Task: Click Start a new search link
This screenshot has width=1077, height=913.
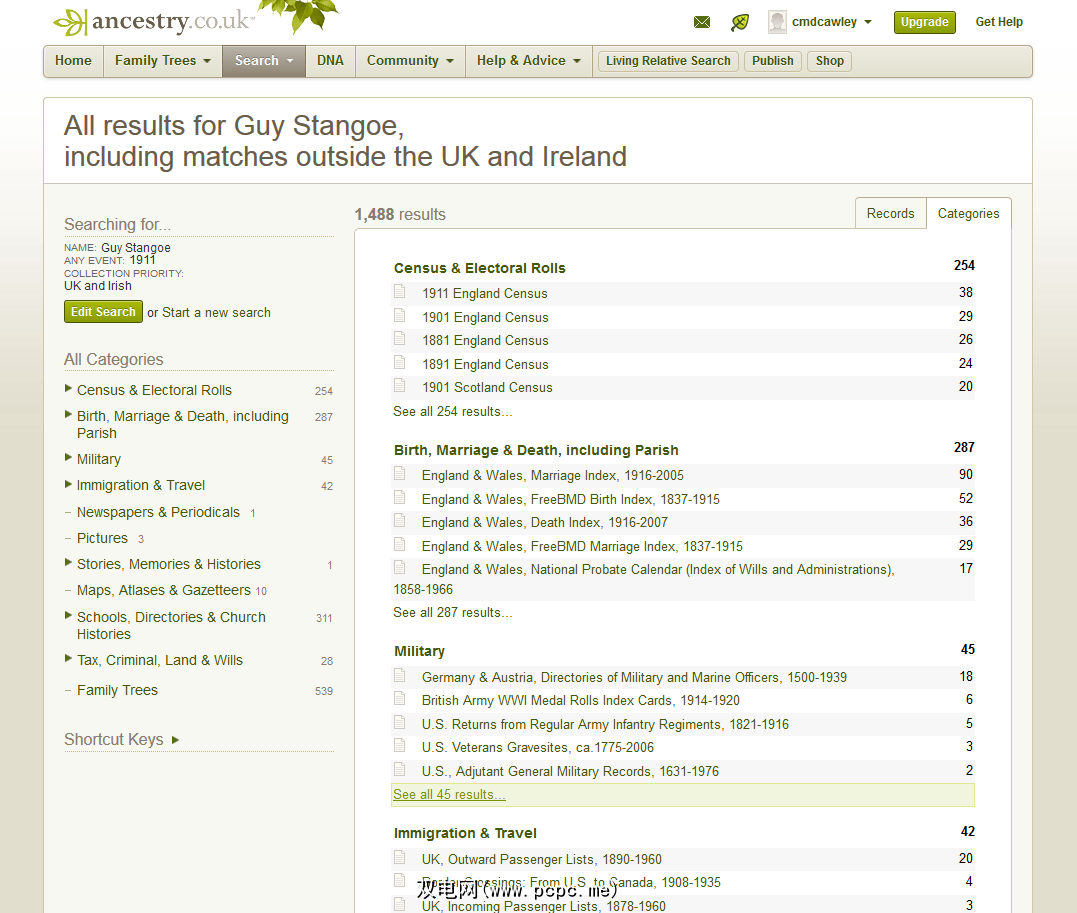Action: pos(216,313)
